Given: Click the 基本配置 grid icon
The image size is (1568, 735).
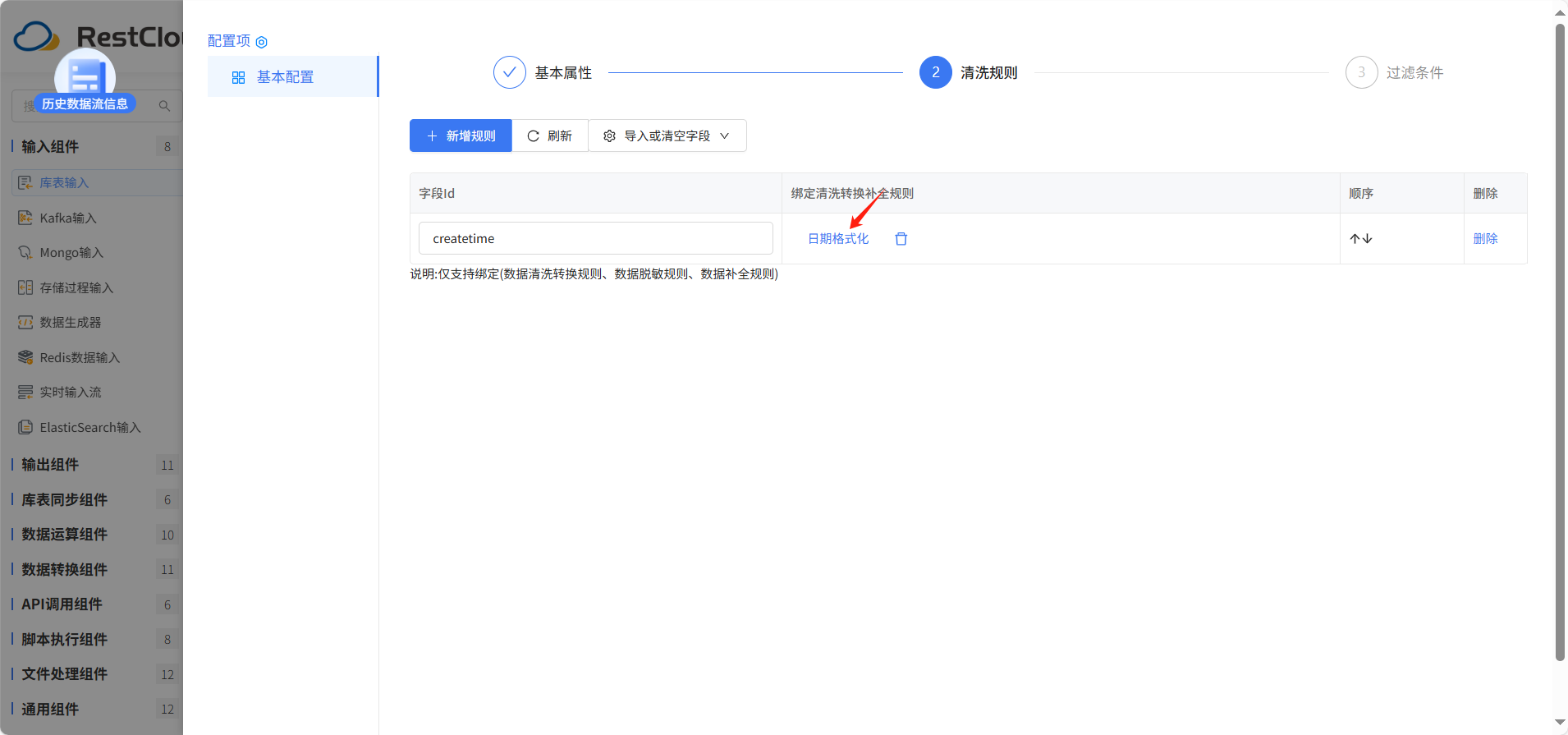Looking at the screenshot, I should click(238, 77).
